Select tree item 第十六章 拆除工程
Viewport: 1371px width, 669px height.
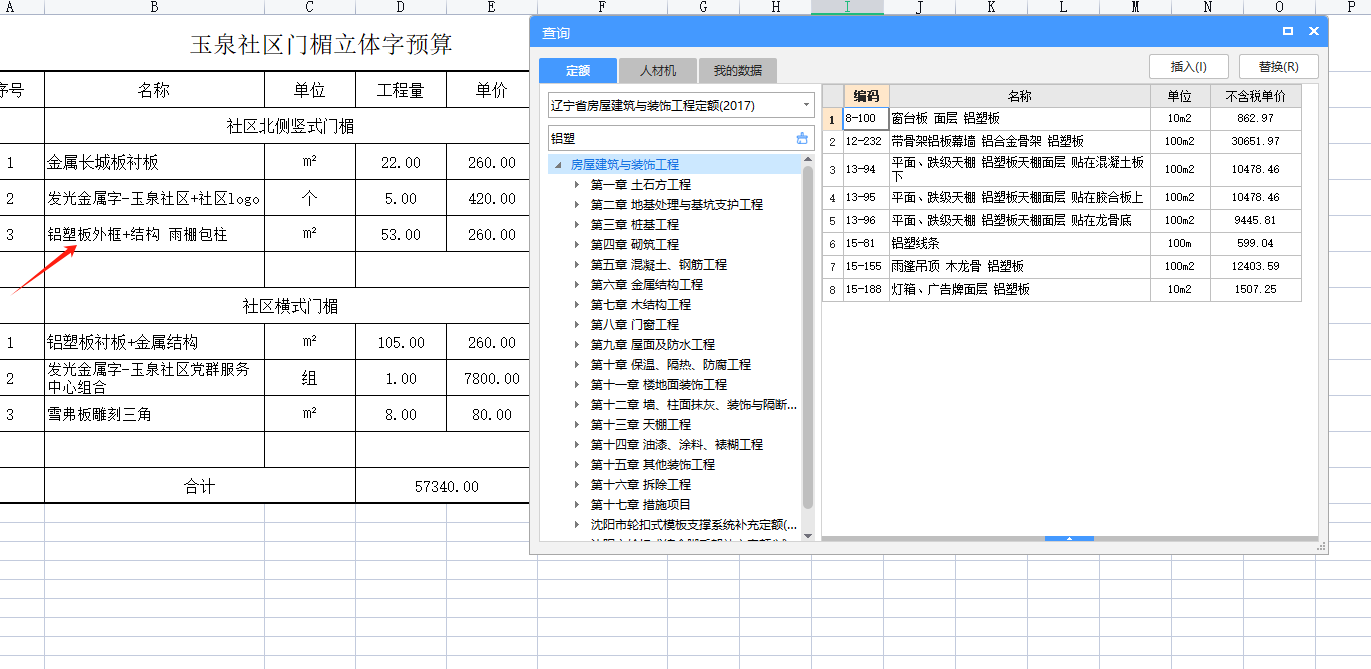coord(640,485)
